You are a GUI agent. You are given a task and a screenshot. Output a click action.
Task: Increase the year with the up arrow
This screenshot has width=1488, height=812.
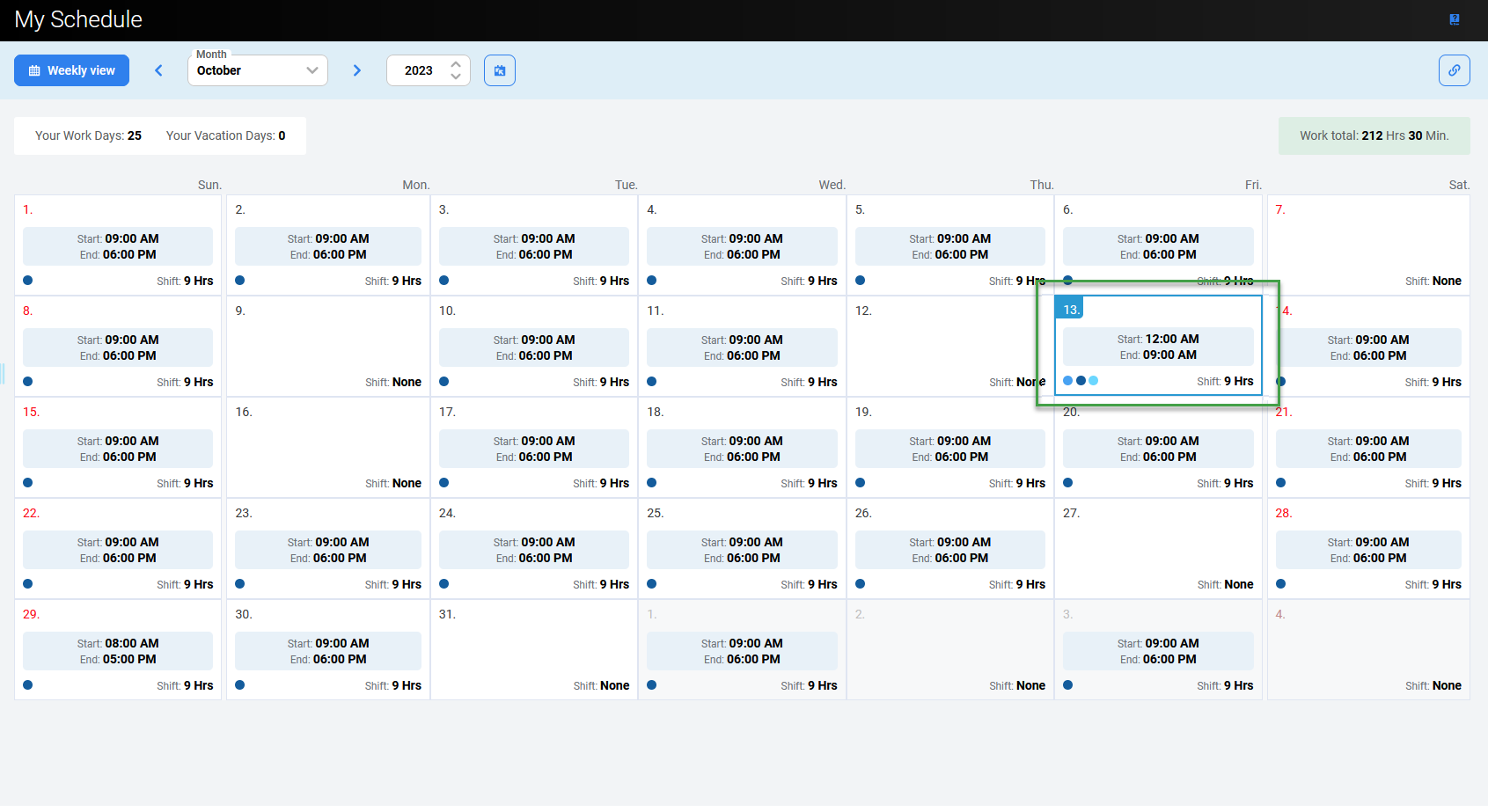click(456, 64)
